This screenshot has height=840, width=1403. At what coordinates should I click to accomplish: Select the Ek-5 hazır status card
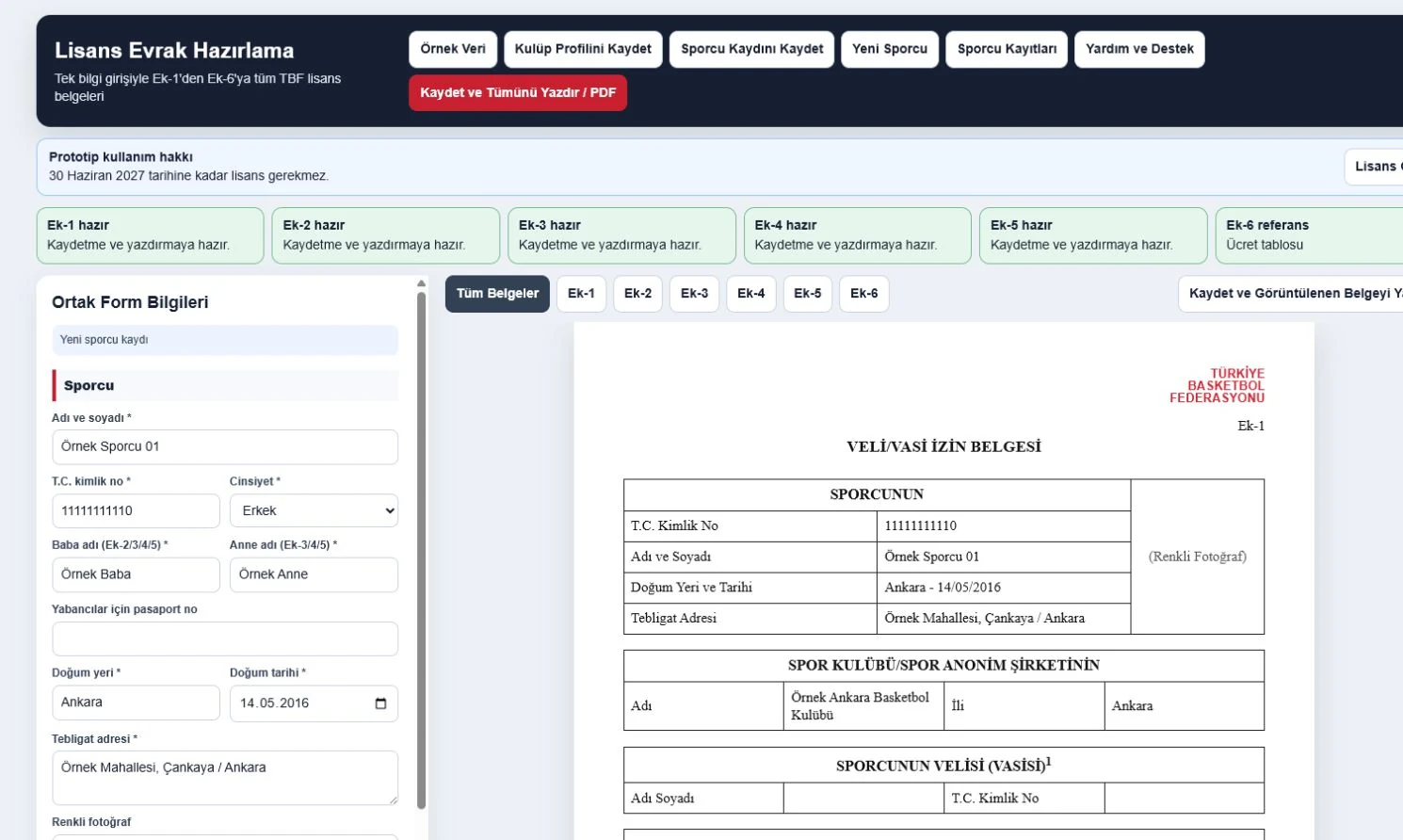click(1093, 235)
